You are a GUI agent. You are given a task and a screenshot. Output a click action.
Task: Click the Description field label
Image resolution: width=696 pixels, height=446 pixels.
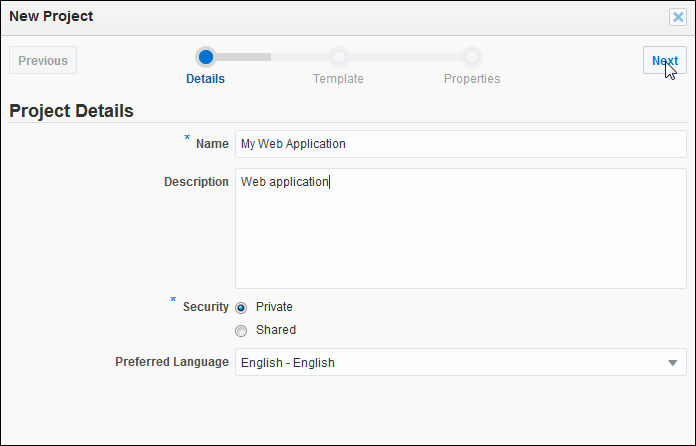(x=196, y=182)
